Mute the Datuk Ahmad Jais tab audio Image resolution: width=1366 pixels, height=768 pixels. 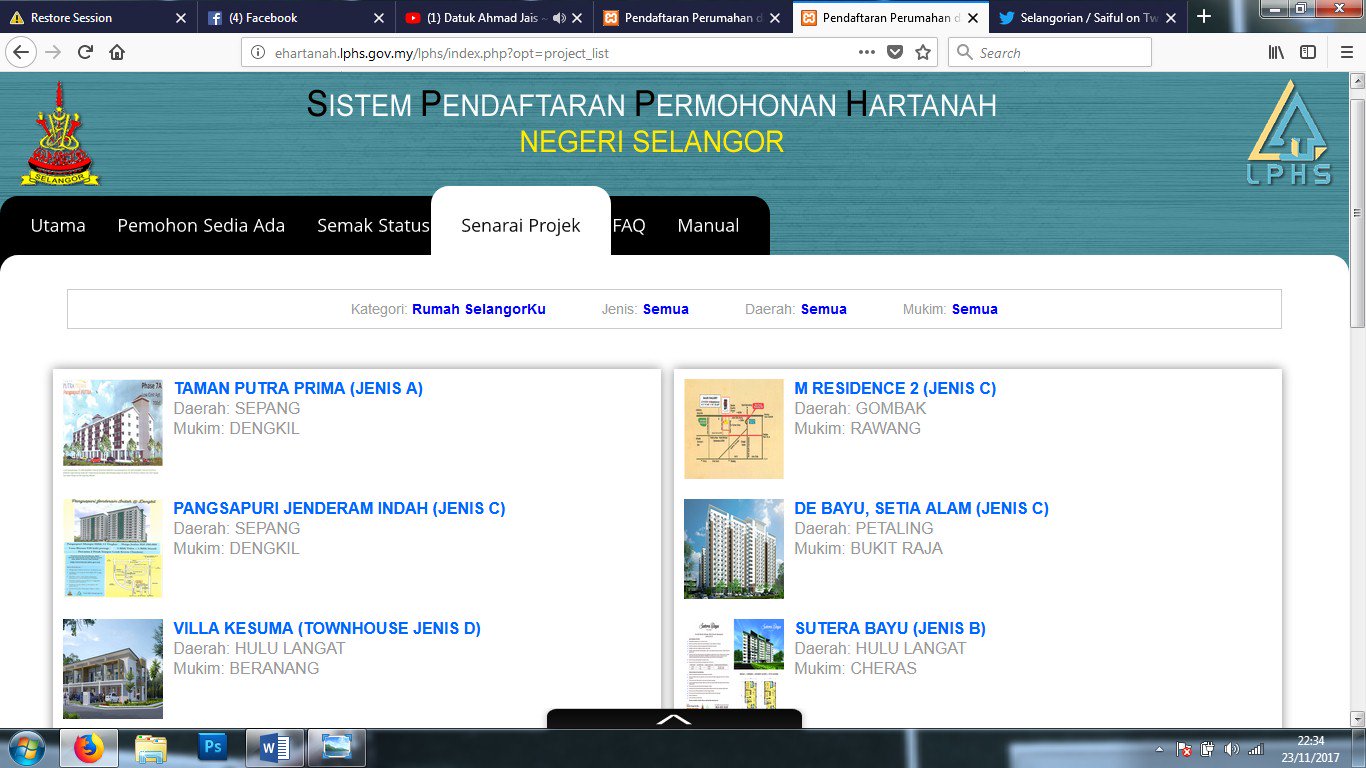click(558, 18)
